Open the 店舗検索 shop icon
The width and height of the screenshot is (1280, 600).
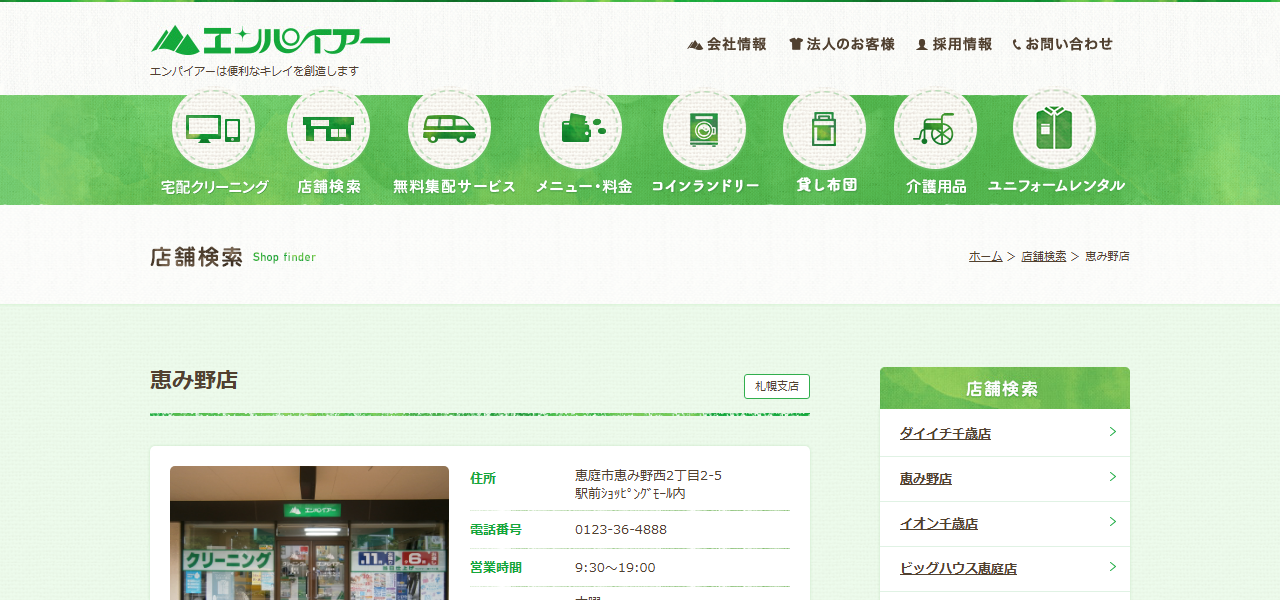point(328,129)
